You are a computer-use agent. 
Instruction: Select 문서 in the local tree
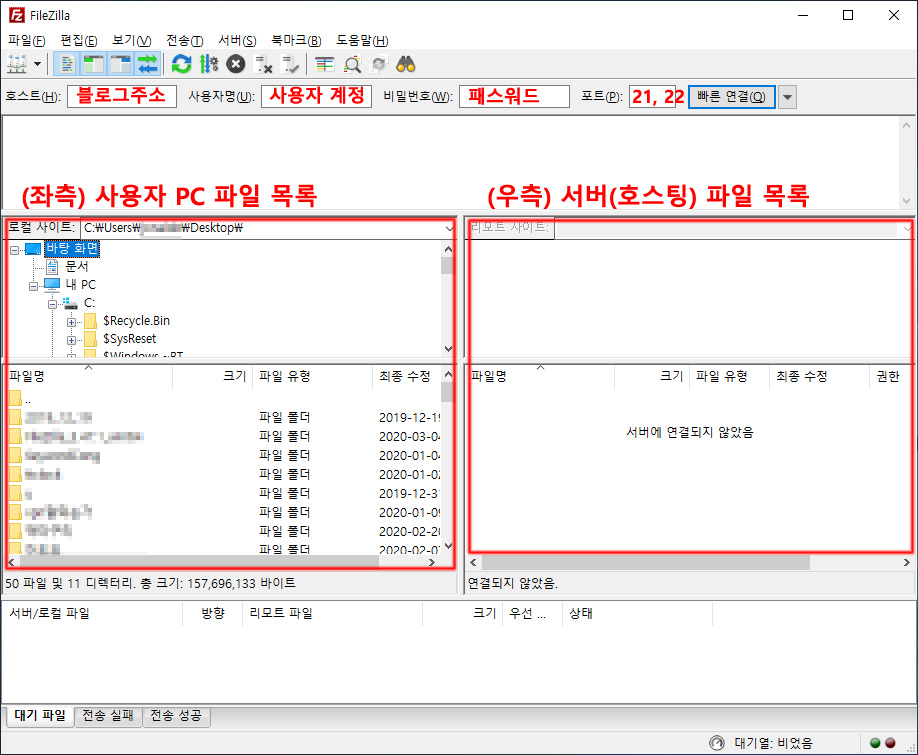coord(77,267)
